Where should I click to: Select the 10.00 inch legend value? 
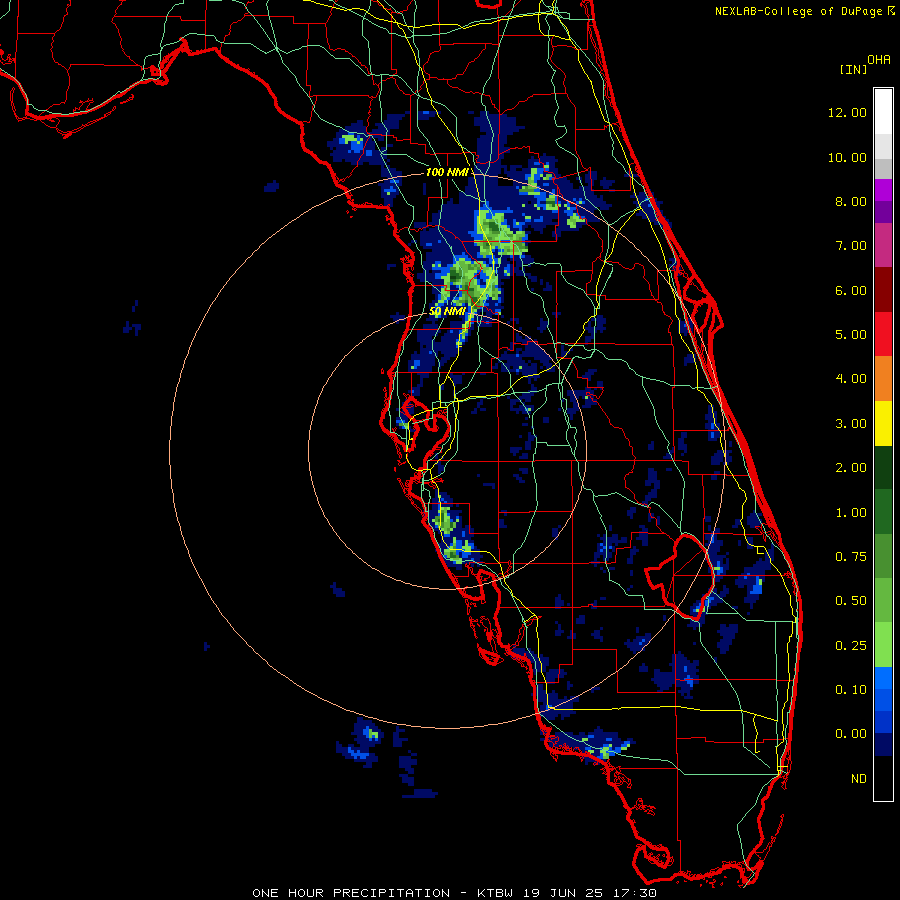(x=847, y=157)
